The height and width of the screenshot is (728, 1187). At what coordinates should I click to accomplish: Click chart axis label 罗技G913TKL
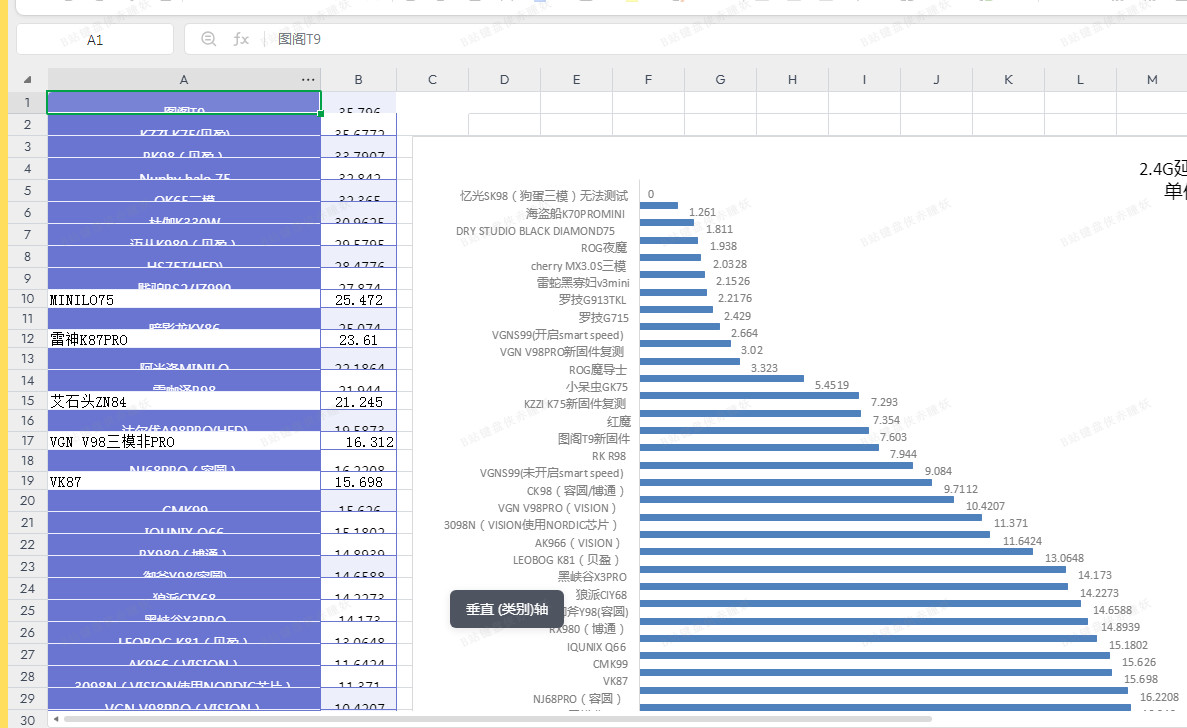coord(592,300)
